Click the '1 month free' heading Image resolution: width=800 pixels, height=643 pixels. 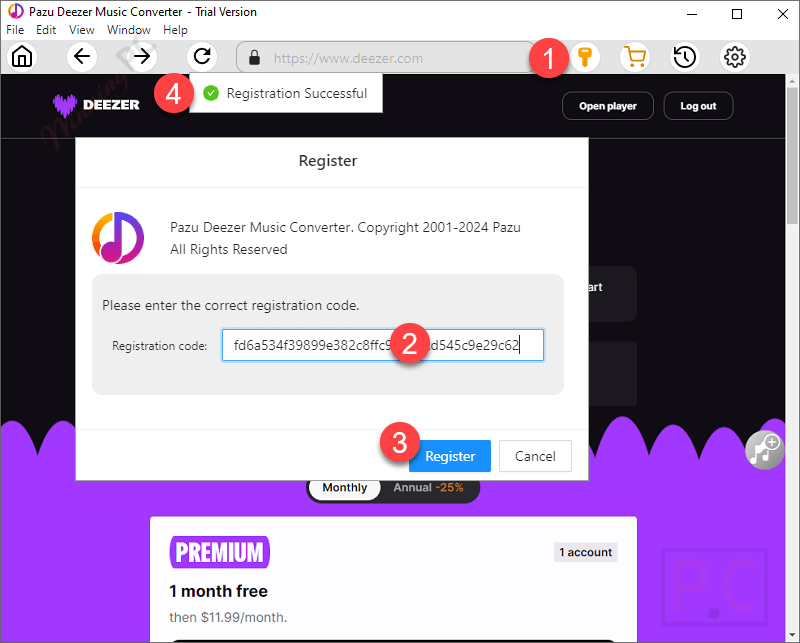pyautogui.click(x=218, y=591)
